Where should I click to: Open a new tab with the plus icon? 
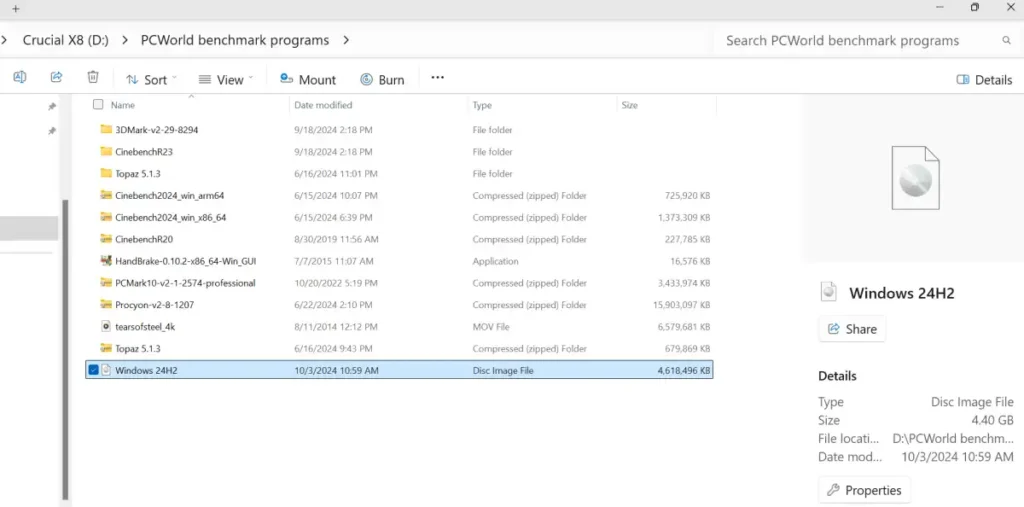[x=16, y=8]
